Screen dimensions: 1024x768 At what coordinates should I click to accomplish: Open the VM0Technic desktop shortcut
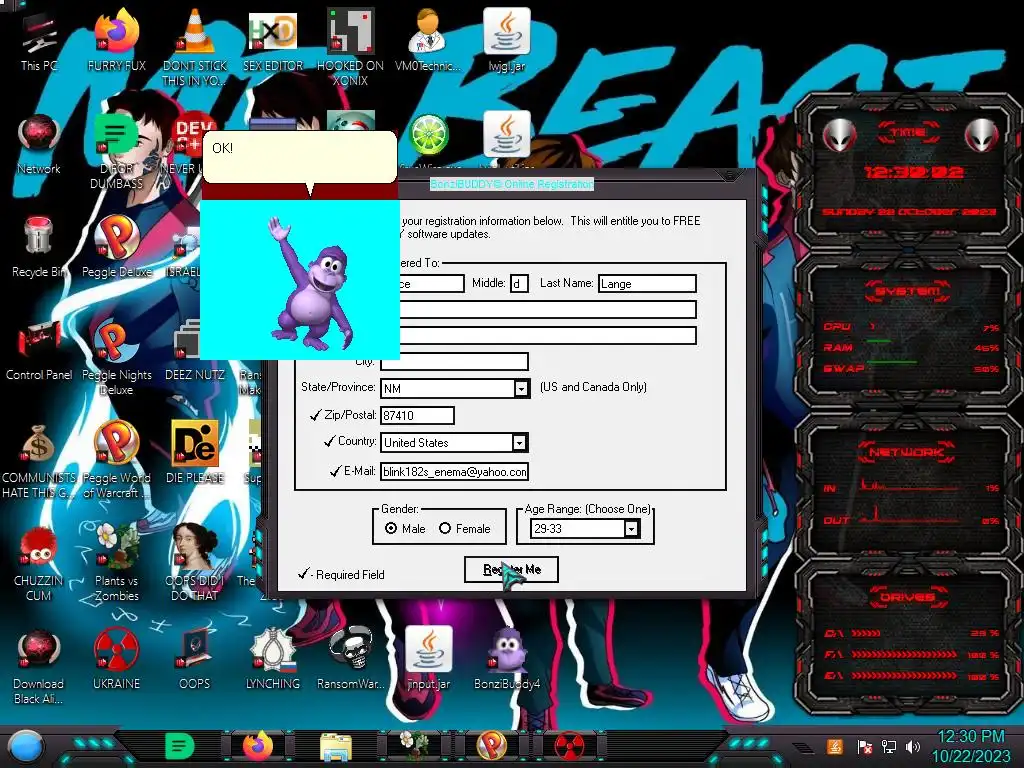pyautogui.click(x=428, y=42)
